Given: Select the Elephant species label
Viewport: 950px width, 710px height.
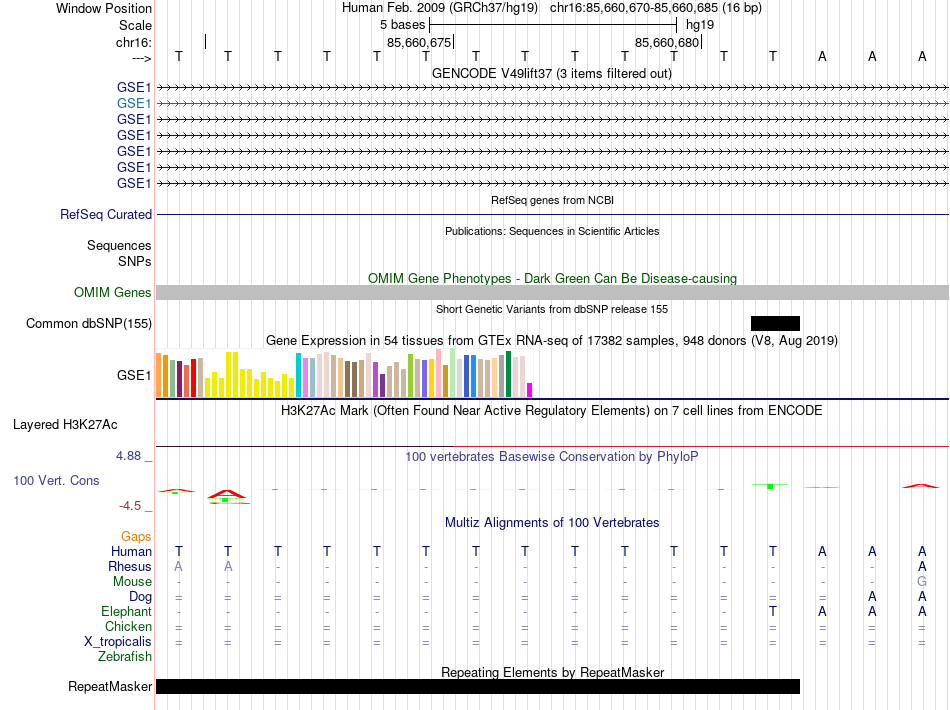Looking at the screenshot, I should 126,611.
